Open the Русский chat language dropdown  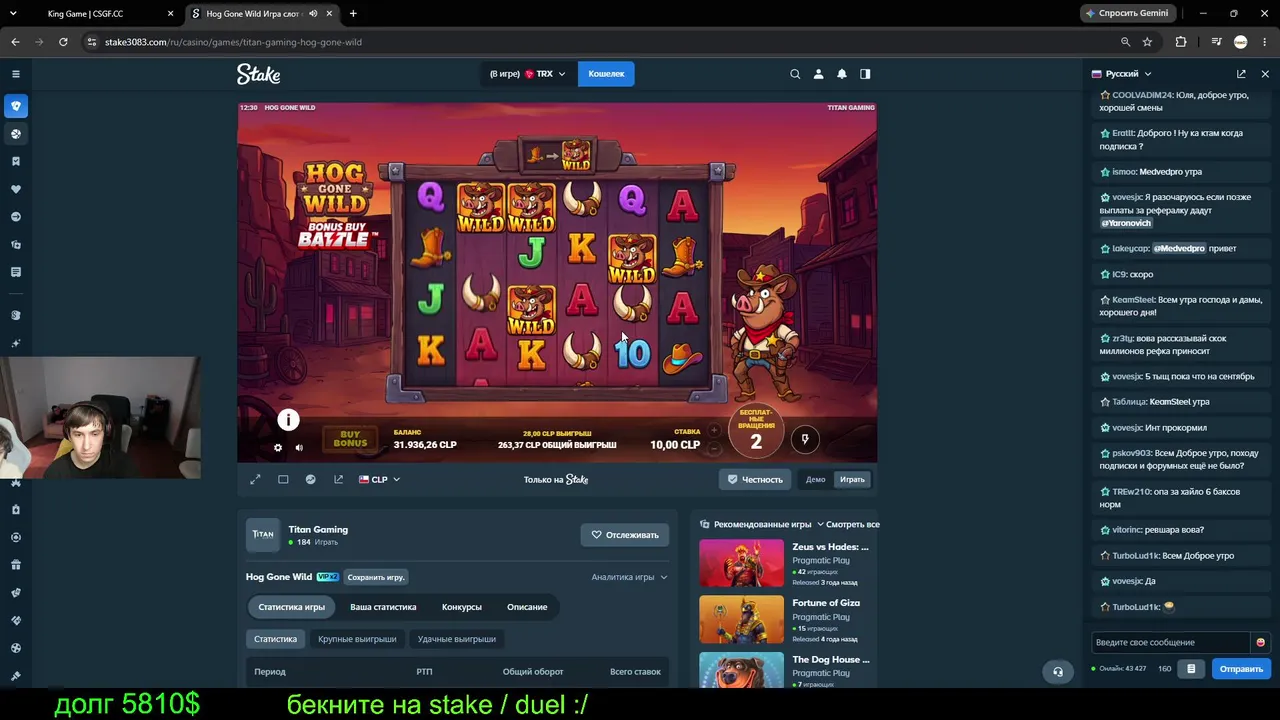(x=1121, y=74)
